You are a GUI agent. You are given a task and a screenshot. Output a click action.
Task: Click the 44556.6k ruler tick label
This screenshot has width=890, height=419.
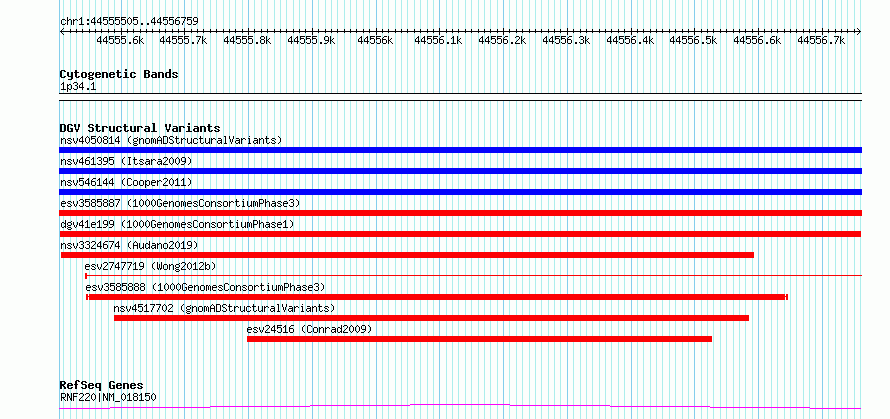point(758,40)
